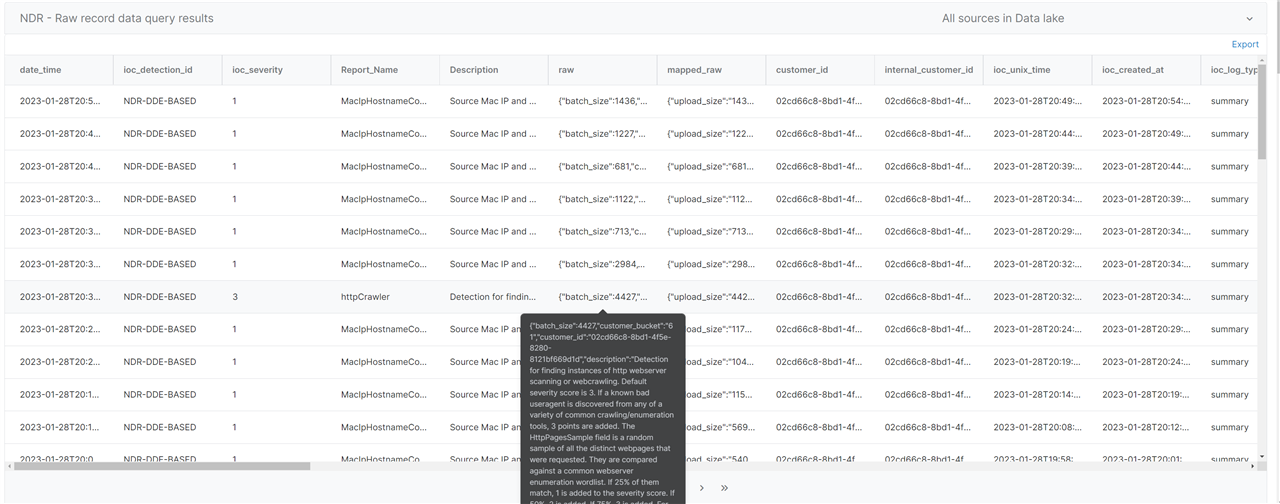Click mapped_raw cell with upload_size 143
The height and width of the screenshot is (504, 1280).
click(x=711, y=101)
